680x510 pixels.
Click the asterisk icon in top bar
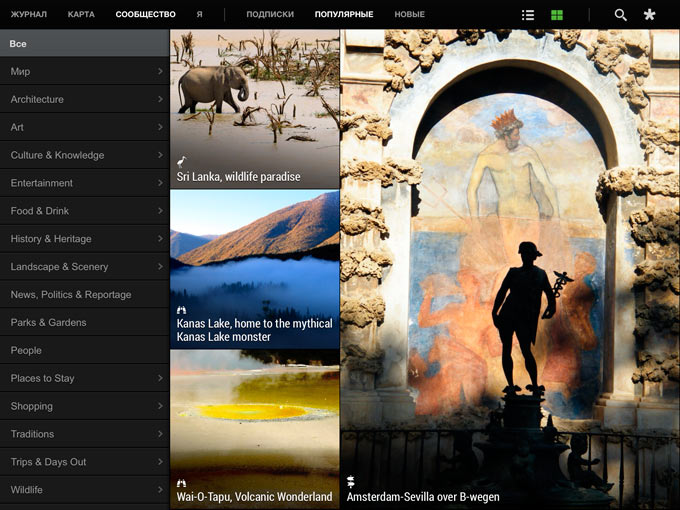[x=650, y=15]
